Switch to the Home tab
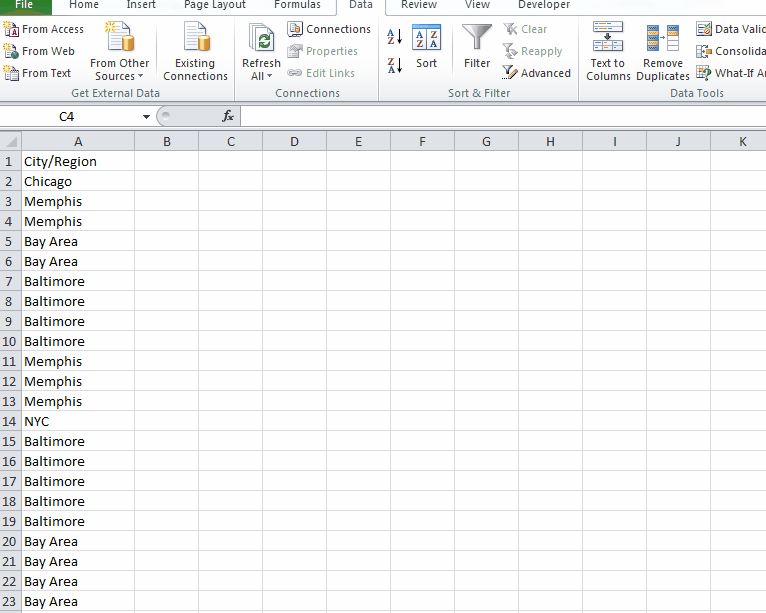The width and height of the screenshot is (766, 613). tap(84, 5)
